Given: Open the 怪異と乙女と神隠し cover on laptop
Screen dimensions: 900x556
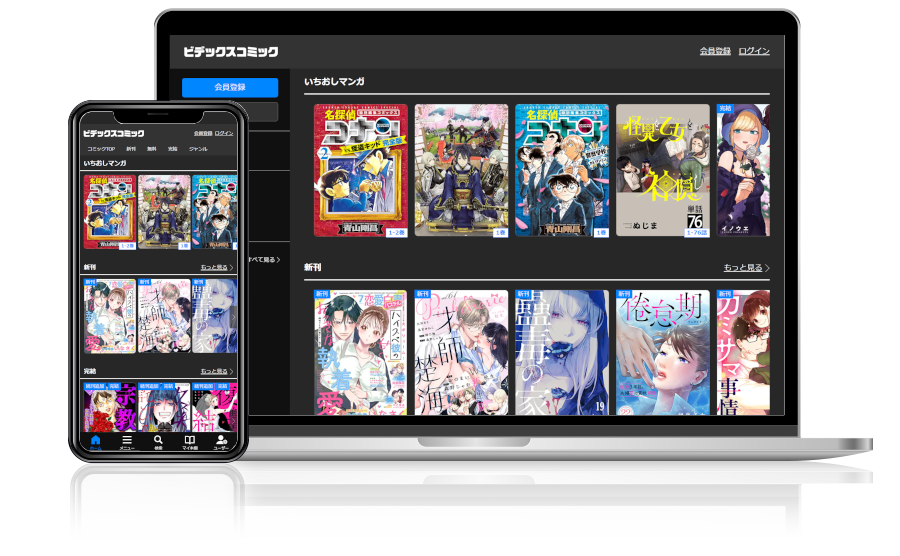Looking at the screenshot, I should point(663,170).
